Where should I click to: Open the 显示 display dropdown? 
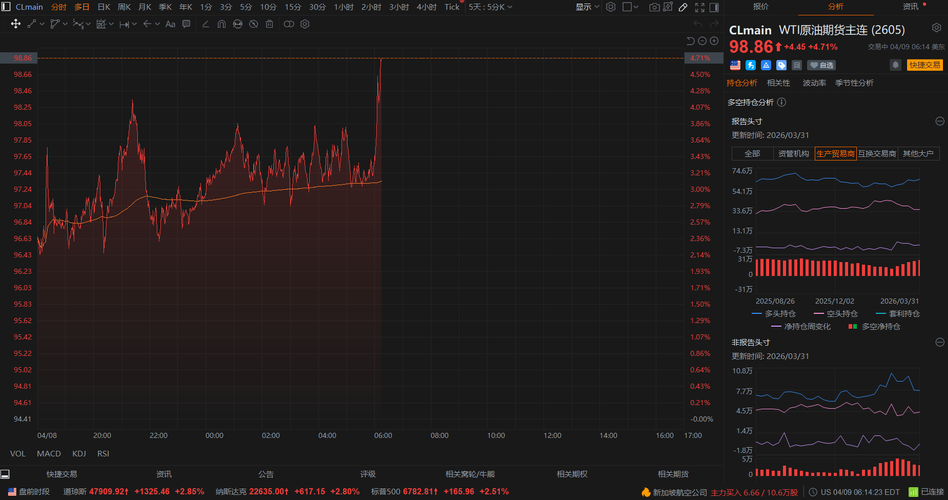tap(587, 7)
